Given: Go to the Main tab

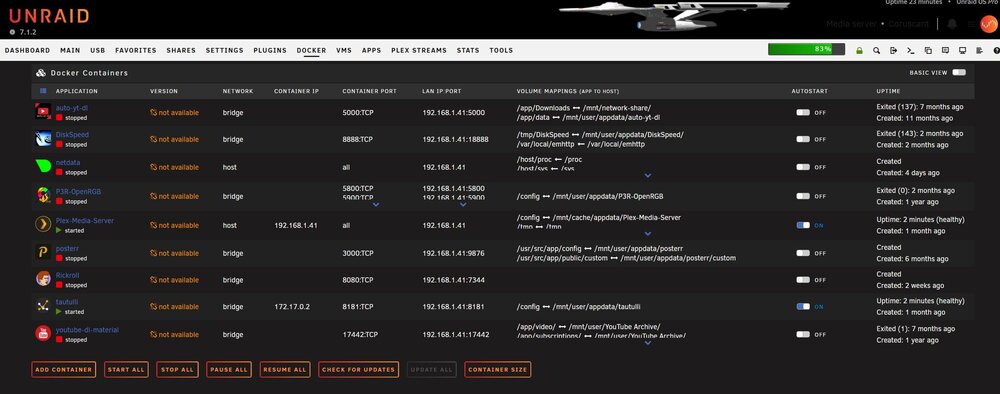Looking at the screenshot, I should click(x=70, y=50).
